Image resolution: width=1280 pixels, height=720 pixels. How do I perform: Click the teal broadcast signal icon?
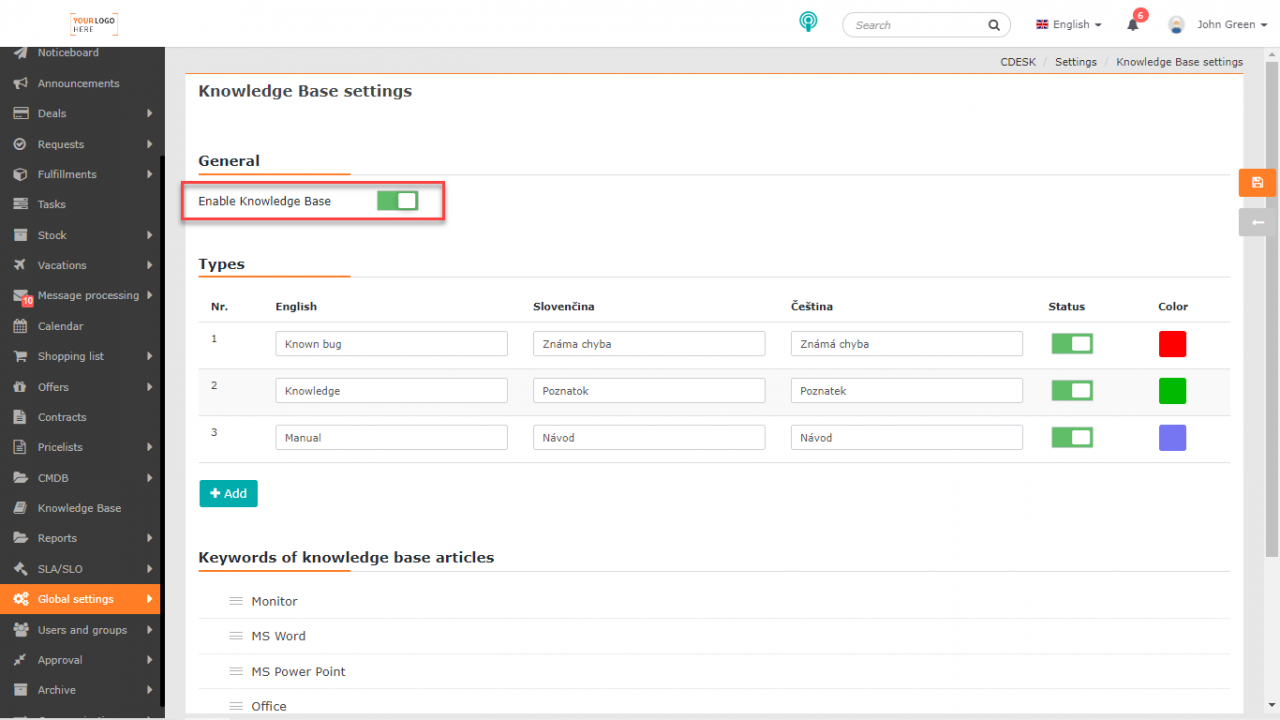(808, 22)
